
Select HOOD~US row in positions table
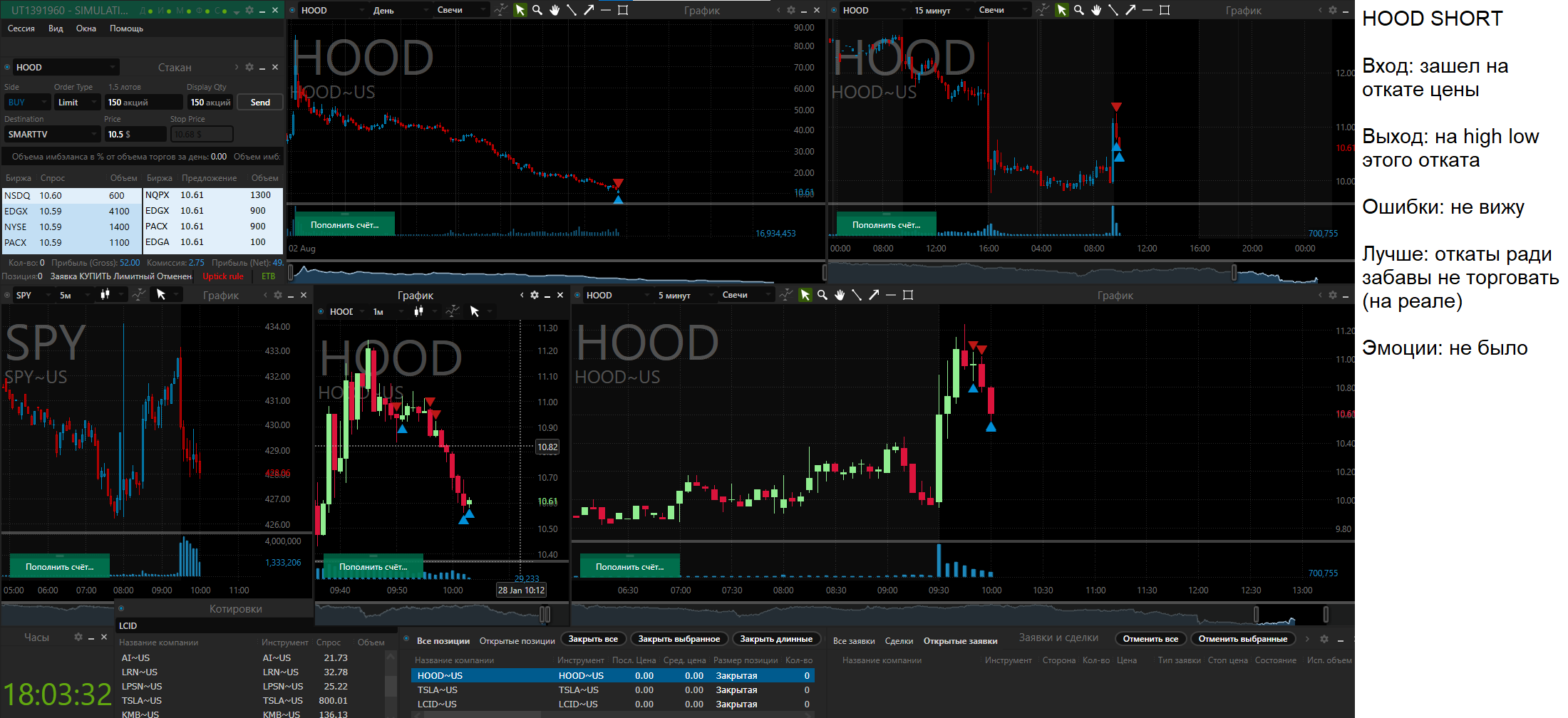612,675
